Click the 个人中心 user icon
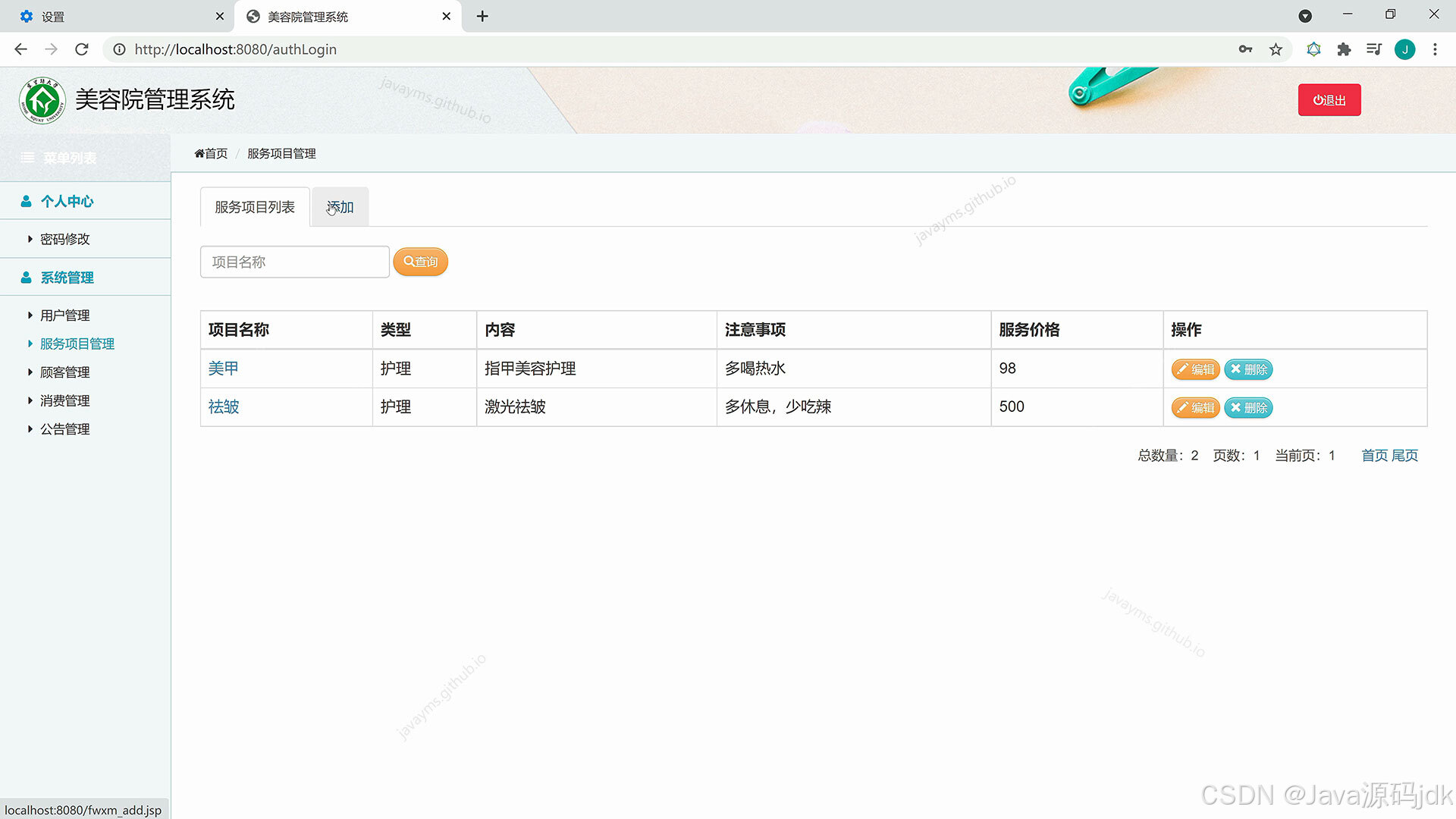This screenshot has height=819, width=1456. pos(26,201)
